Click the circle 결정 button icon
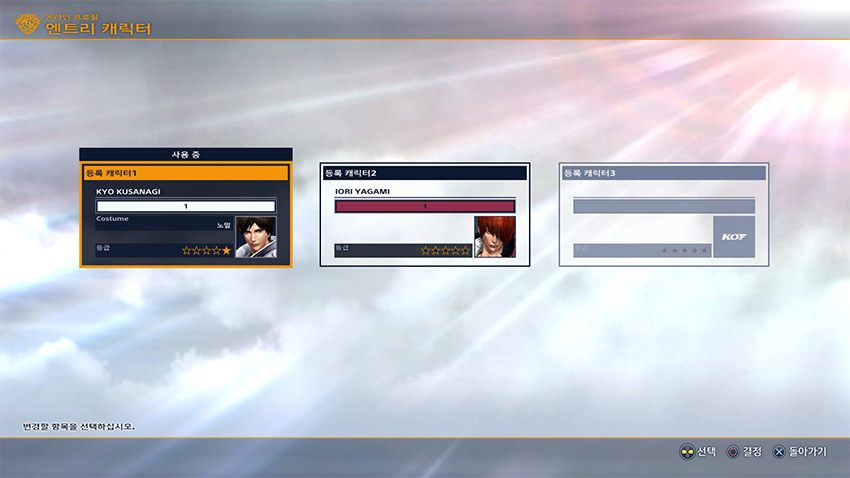Image resolution: width=850 pixels, height=478 pixels. point(733,452)
